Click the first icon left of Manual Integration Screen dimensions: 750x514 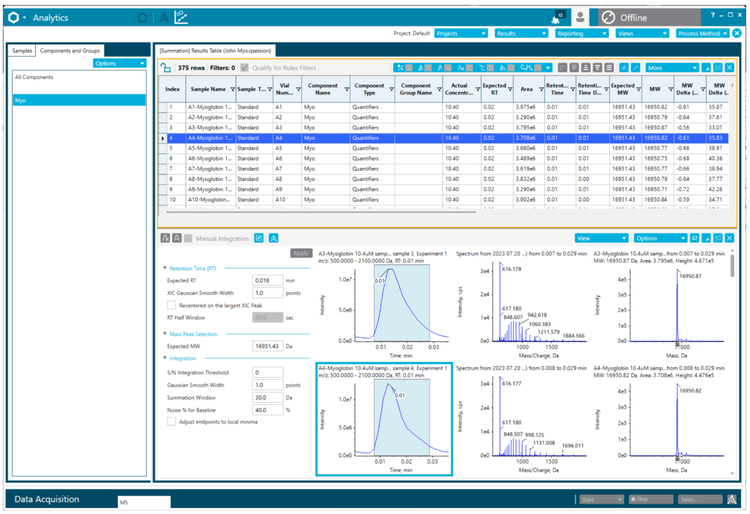coord(165,239)
